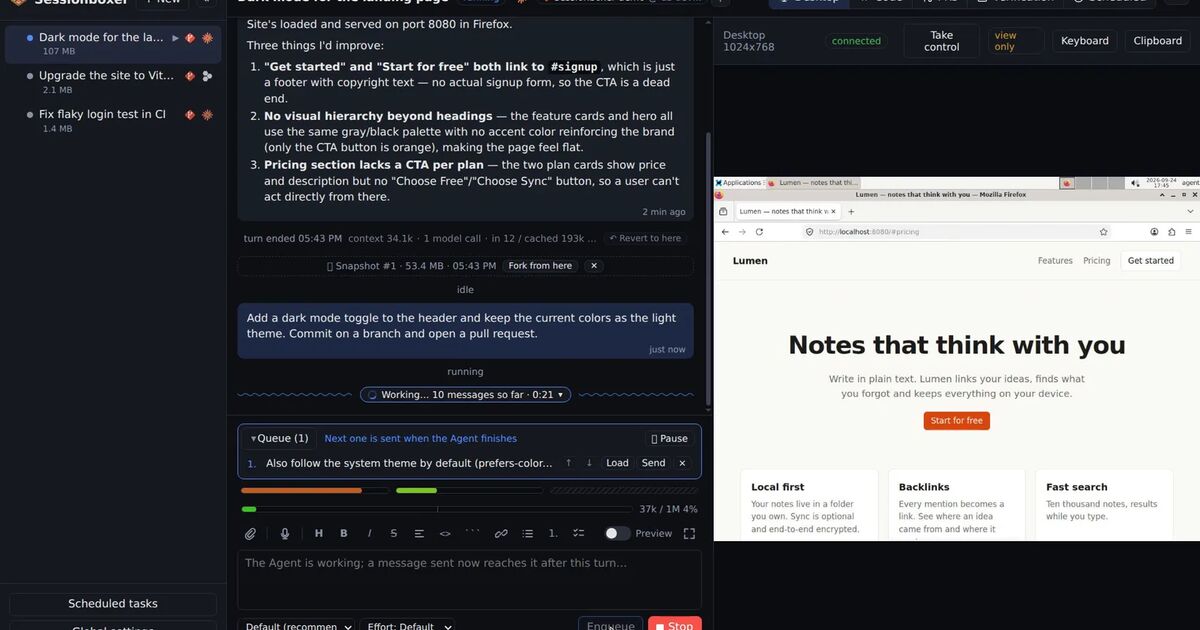Open the Pricing link on the Lumen page

pyautogui.click(x=1097, y=260)
